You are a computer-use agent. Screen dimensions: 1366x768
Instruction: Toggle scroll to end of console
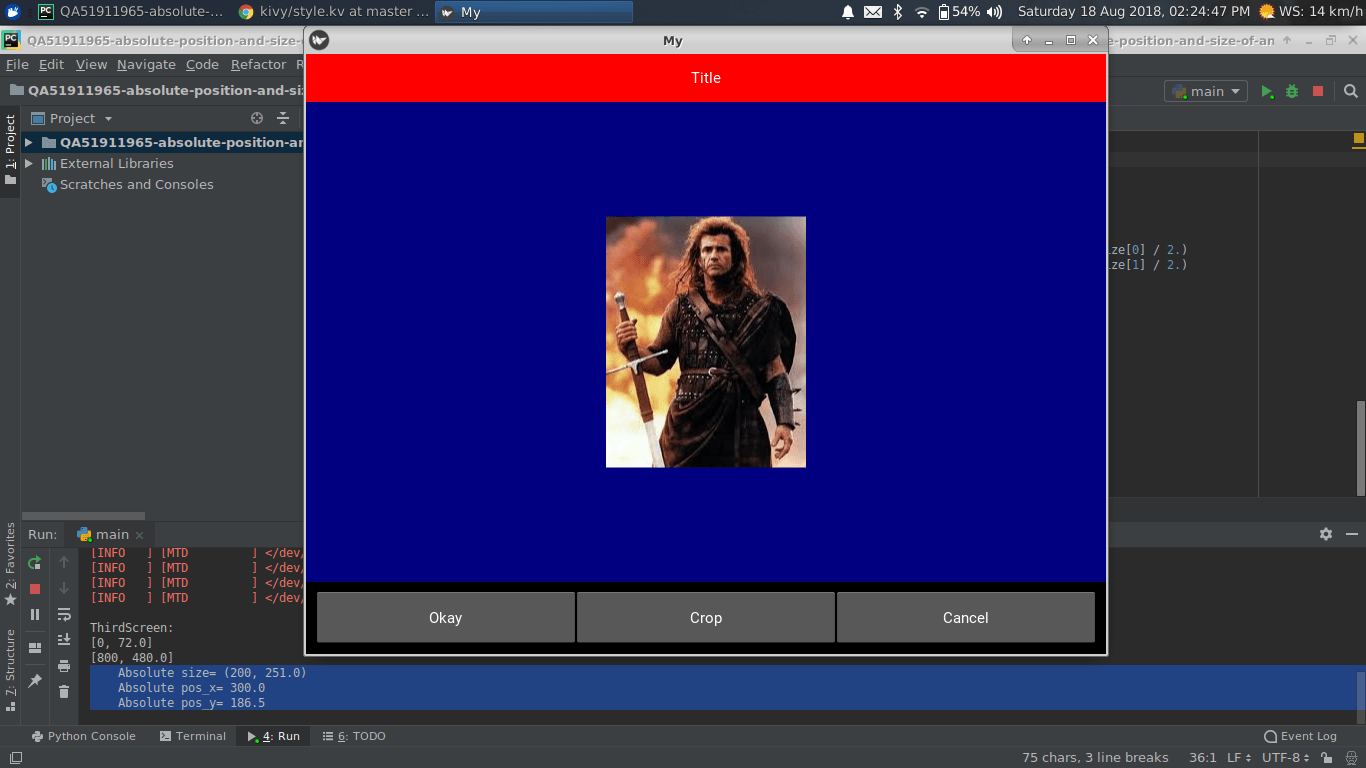click(x=64, y=640)
